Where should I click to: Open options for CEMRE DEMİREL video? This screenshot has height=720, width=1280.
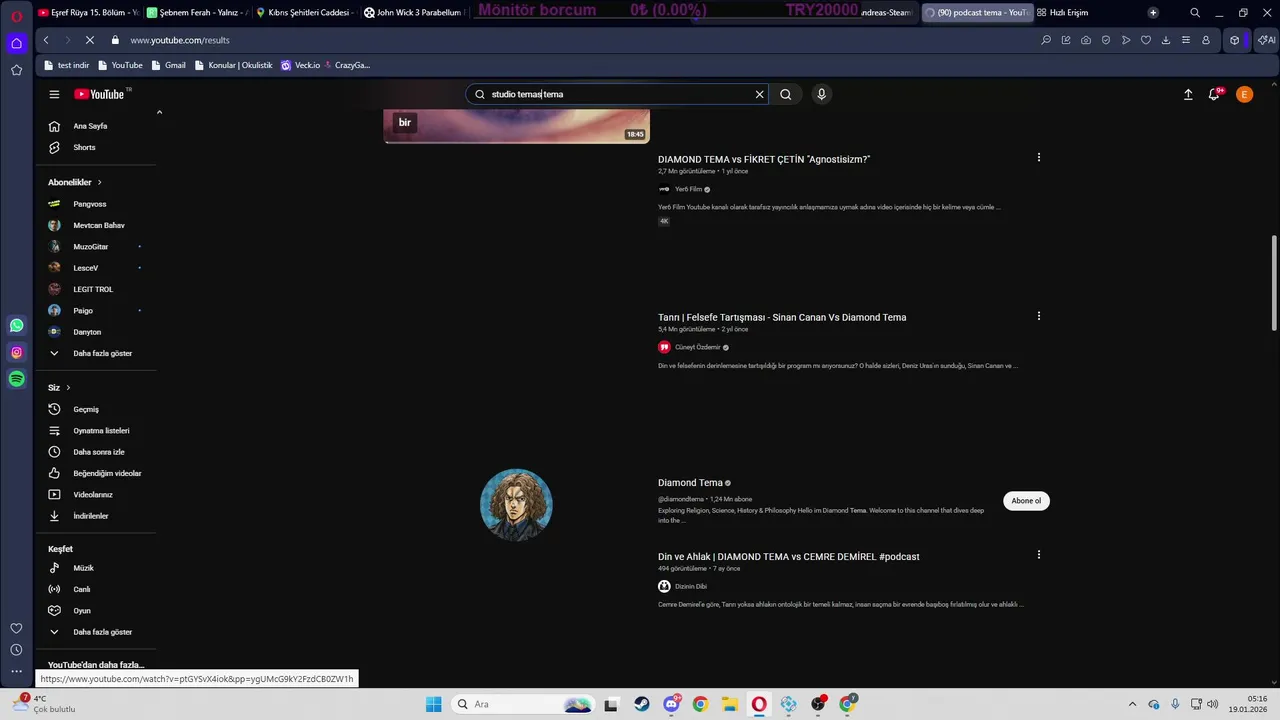coord(1039,555)
